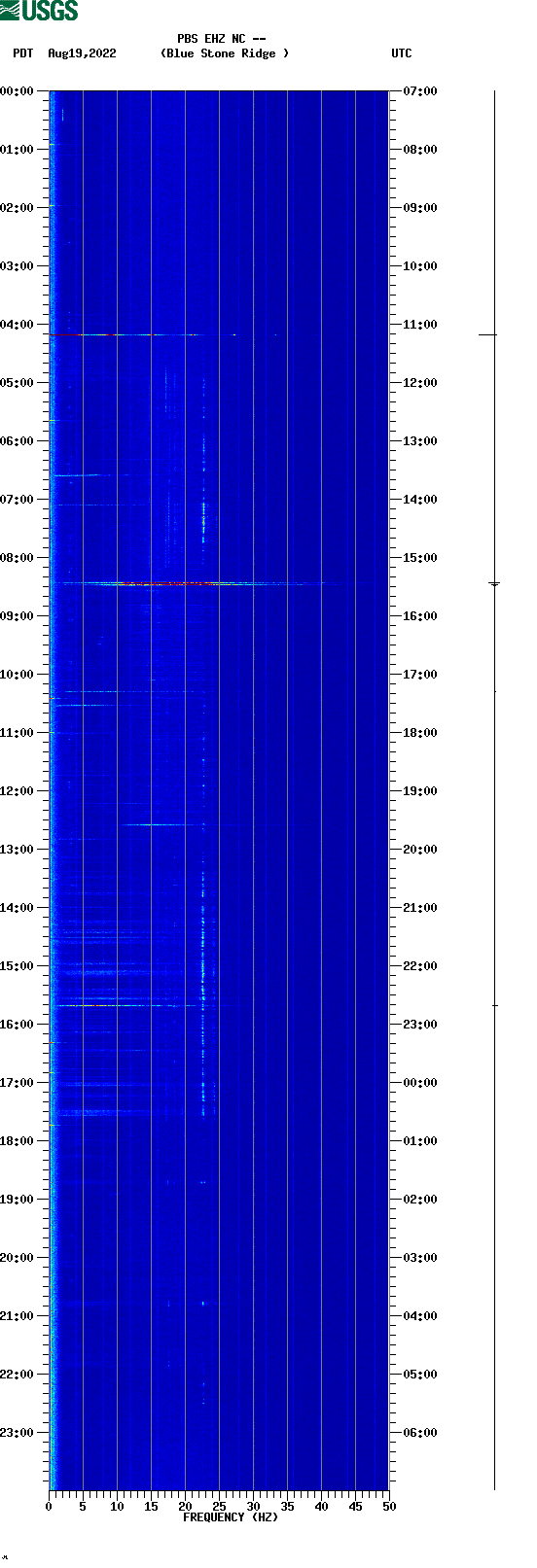Click the USGS logo
This screenshot has width=537, height=1568.
click(39, 11)
